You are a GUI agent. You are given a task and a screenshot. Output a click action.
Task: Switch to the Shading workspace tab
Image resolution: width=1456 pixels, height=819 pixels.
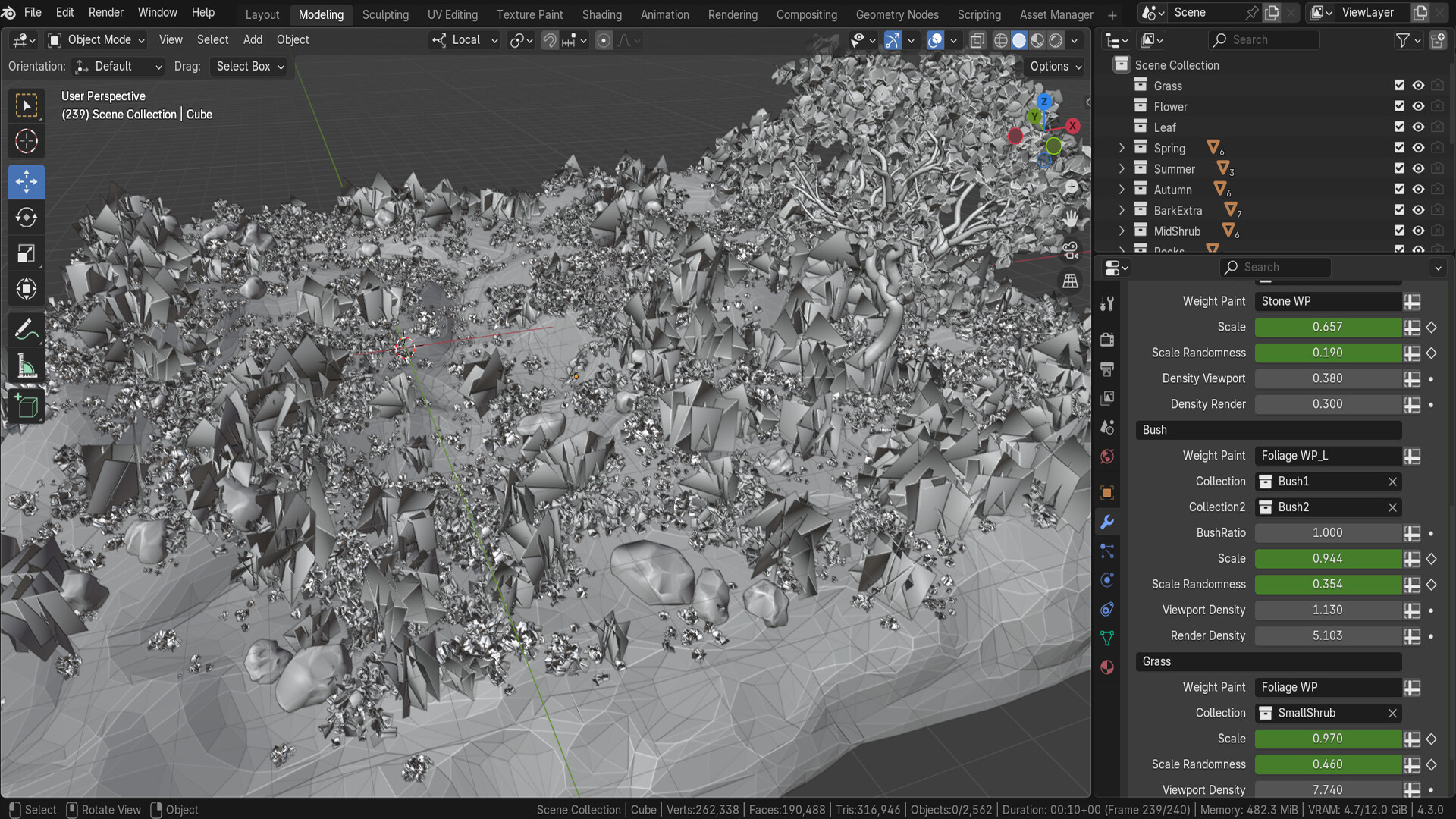pyautogui.click(x=601, y=14)
